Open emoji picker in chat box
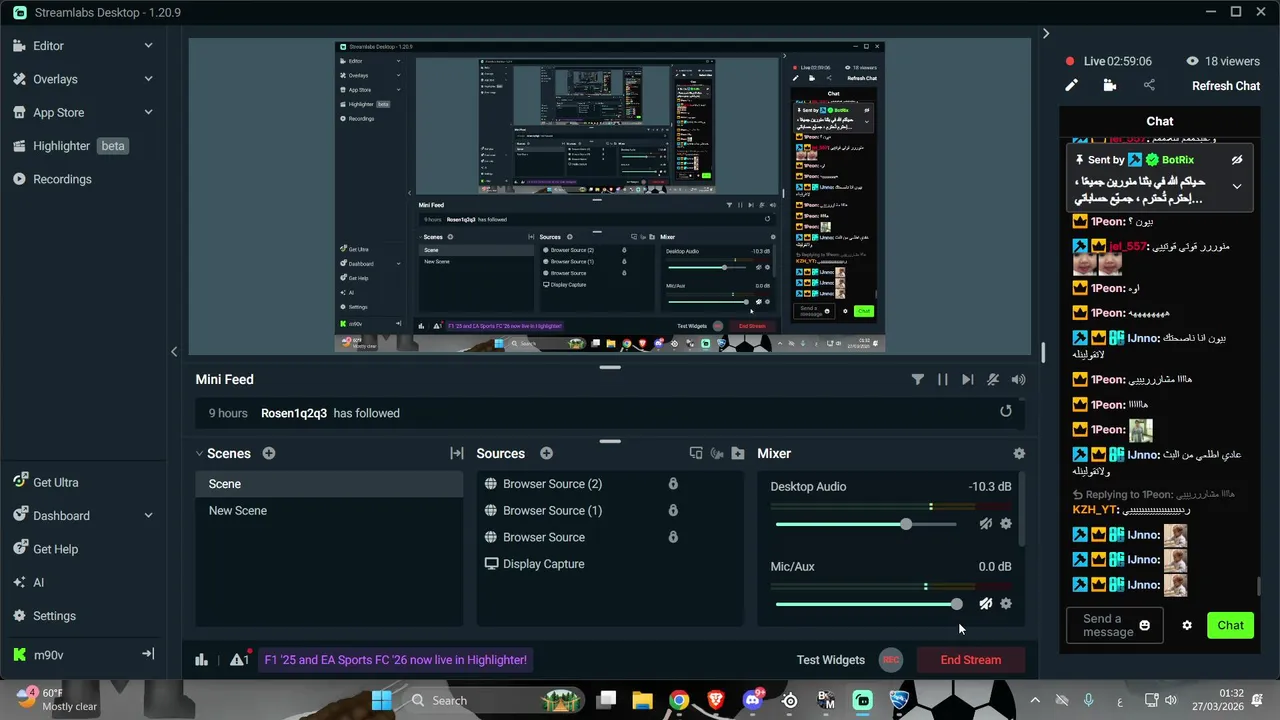Screen dimensions: 1280x720 (x=1145, y=625)
